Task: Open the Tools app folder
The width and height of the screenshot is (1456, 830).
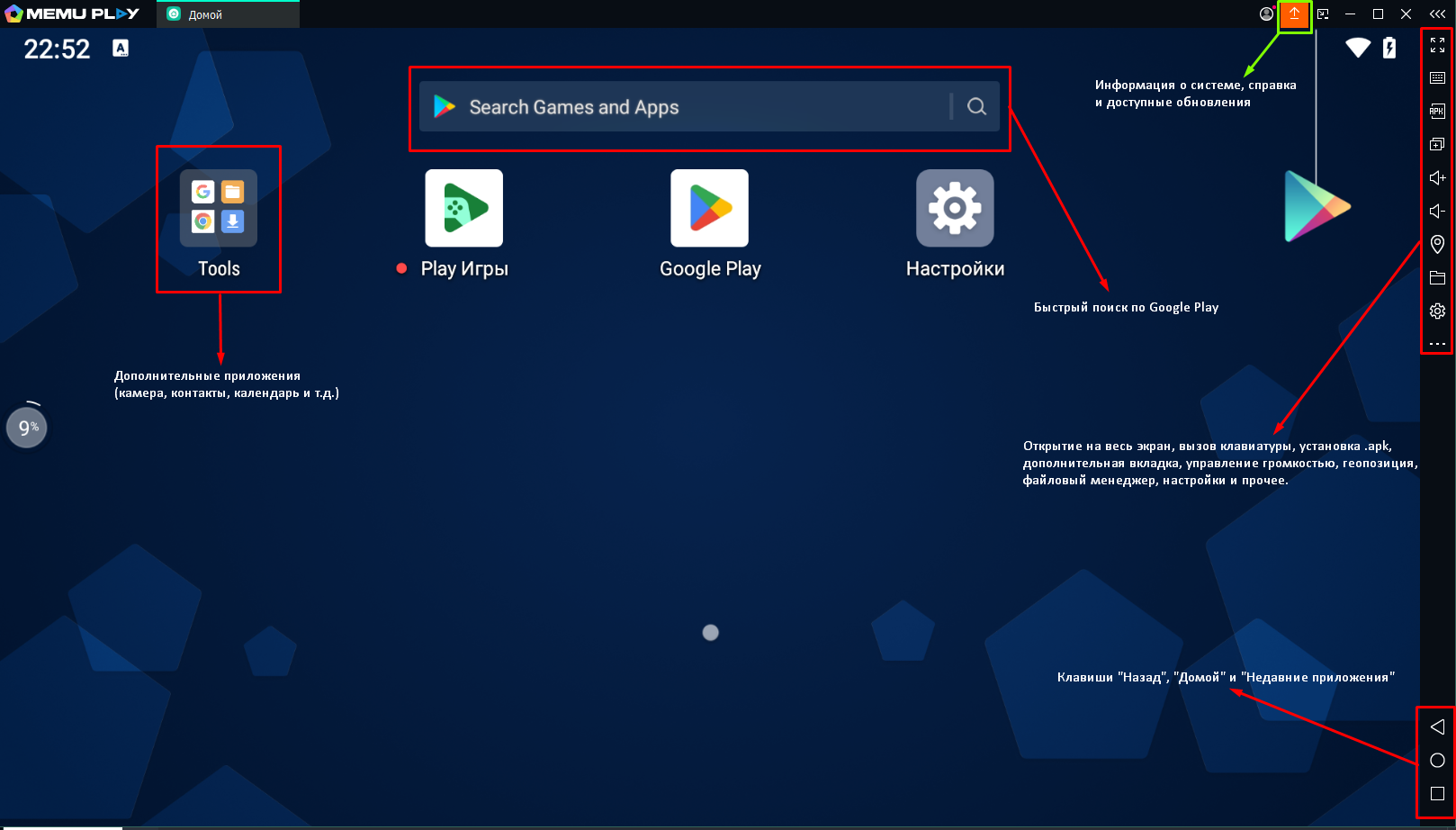Action: pyautogui.click(x=219, y=209)
